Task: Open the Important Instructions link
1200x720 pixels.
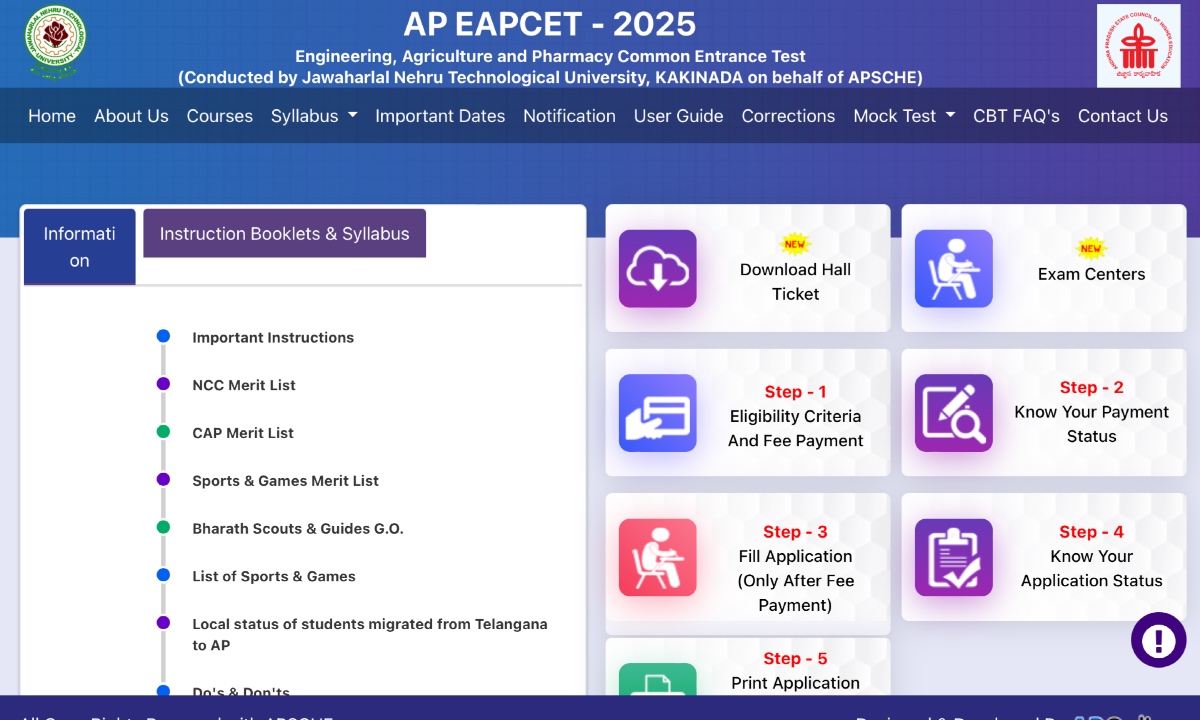Action: (x=273, y=338)
